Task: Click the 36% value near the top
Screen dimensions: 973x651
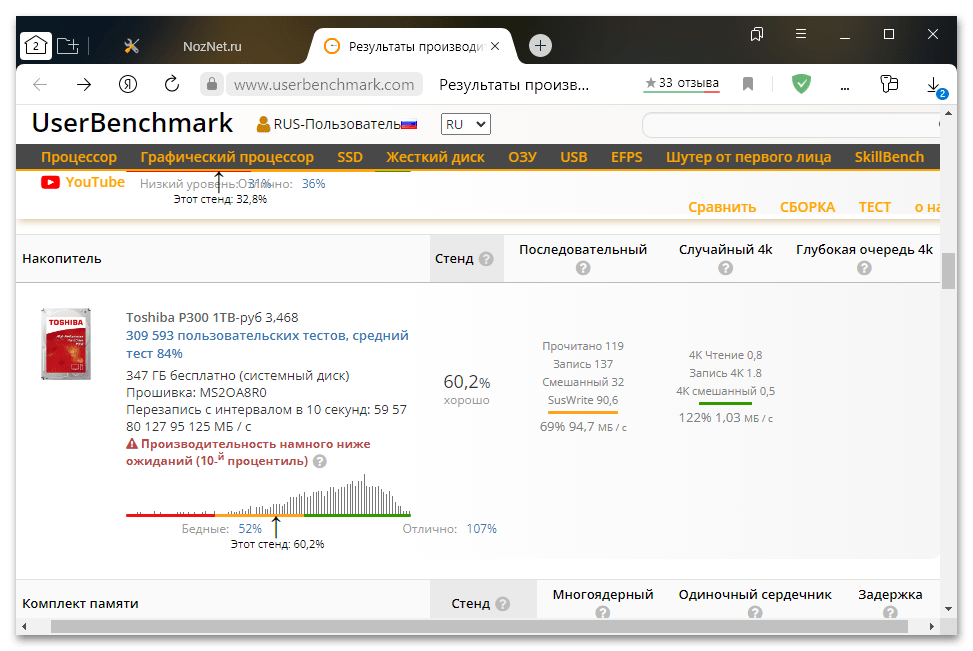Action: point(313,184)
